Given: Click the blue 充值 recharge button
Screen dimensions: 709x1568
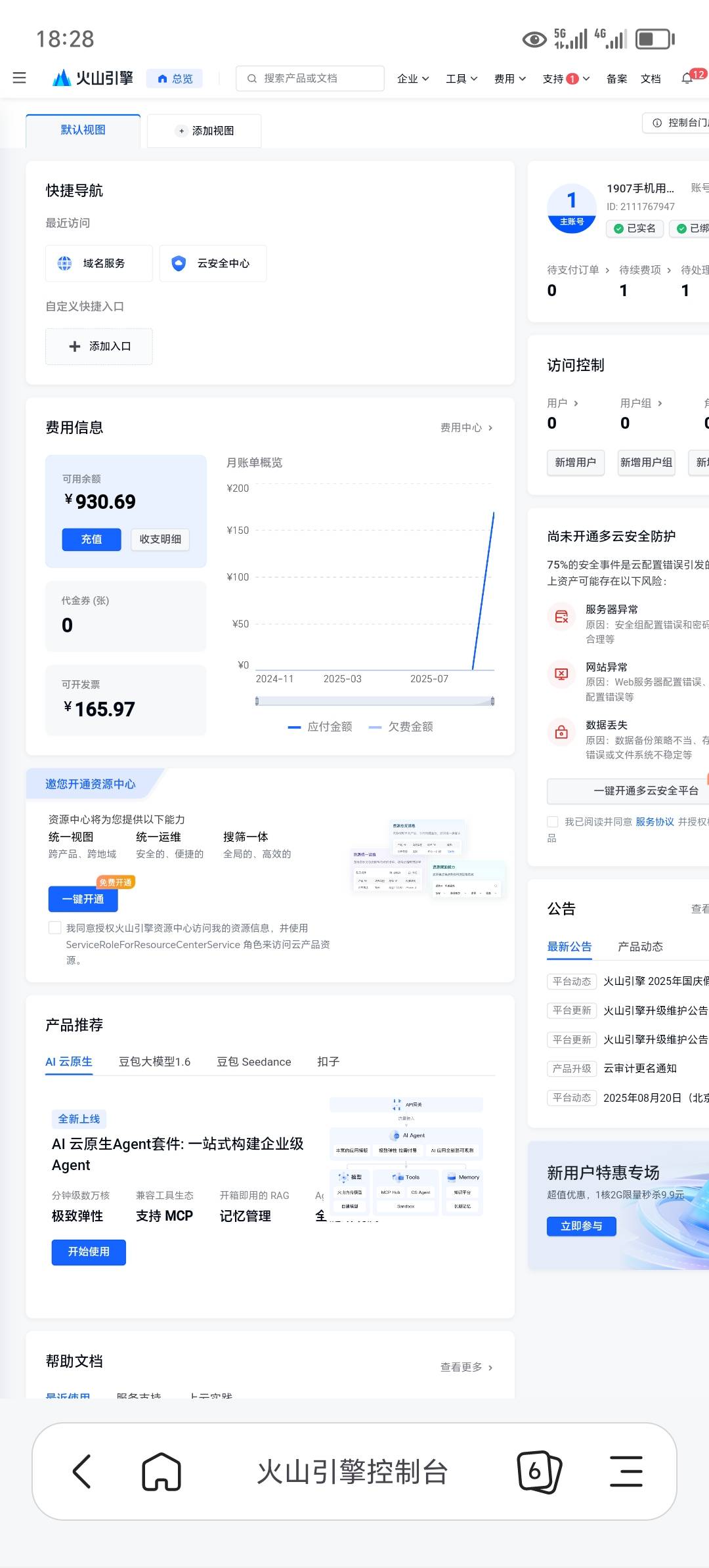Looking at the screenshot, I should pyautogui.click(x=92, y=539).
